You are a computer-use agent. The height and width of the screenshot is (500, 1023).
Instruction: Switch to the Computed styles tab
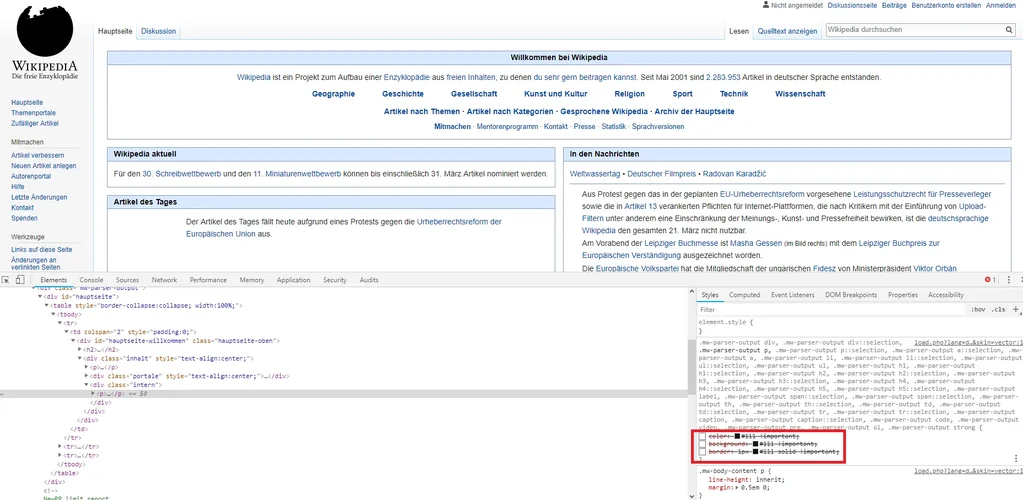(x=744, y=295)
